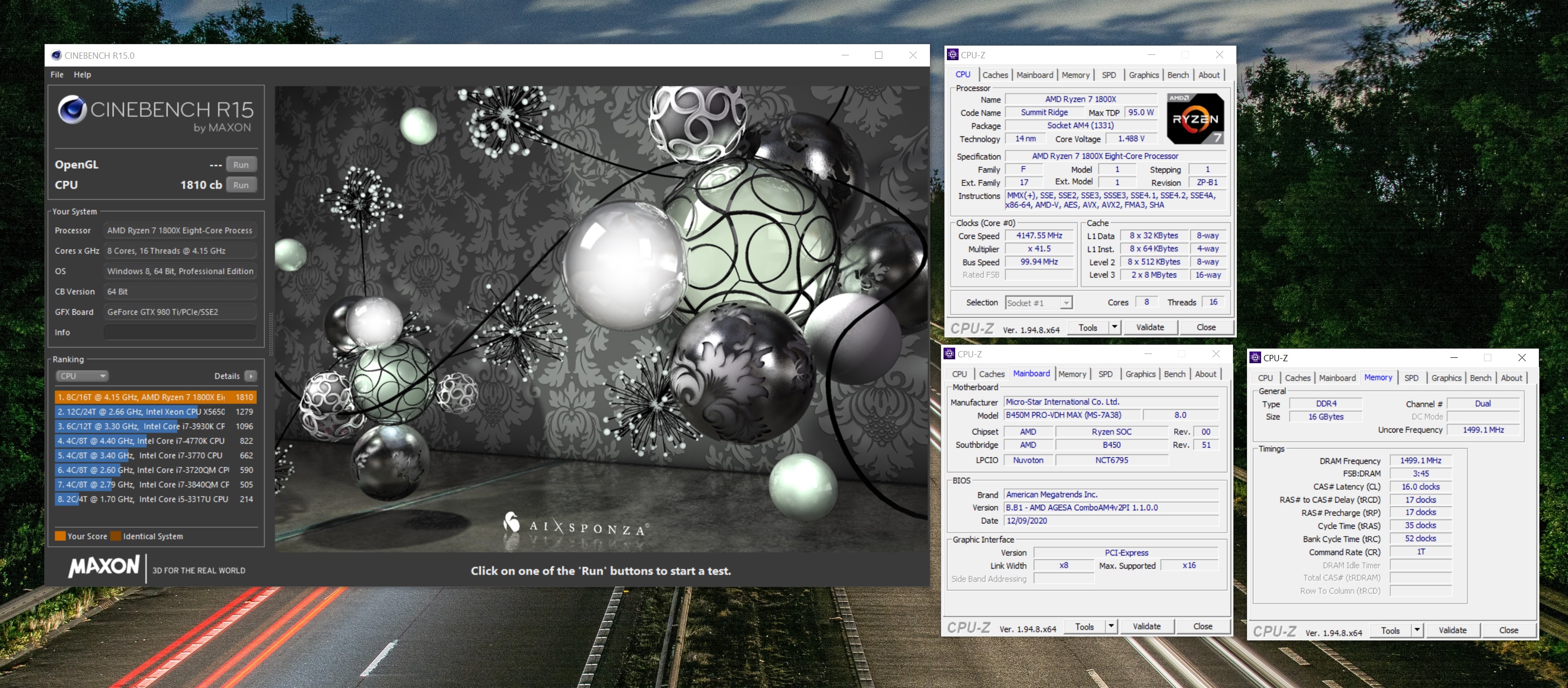Viewport: 1568px width, 688px height.
Task: Click CPU-Z icon in the Memory window title bar
Action: pyautogui.click(x=1255, y=358)
